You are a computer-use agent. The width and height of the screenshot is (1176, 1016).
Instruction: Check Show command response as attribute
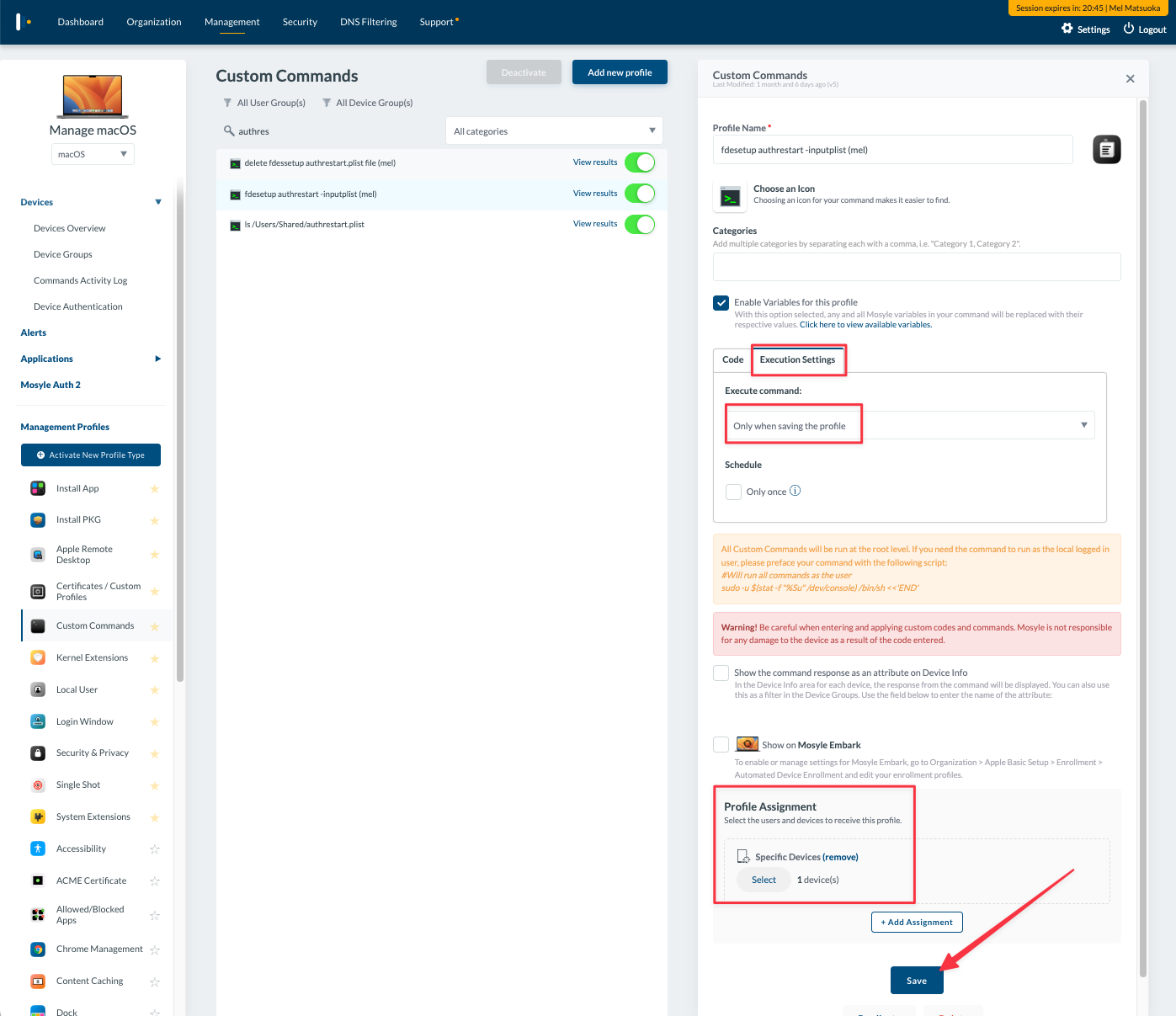721,673
